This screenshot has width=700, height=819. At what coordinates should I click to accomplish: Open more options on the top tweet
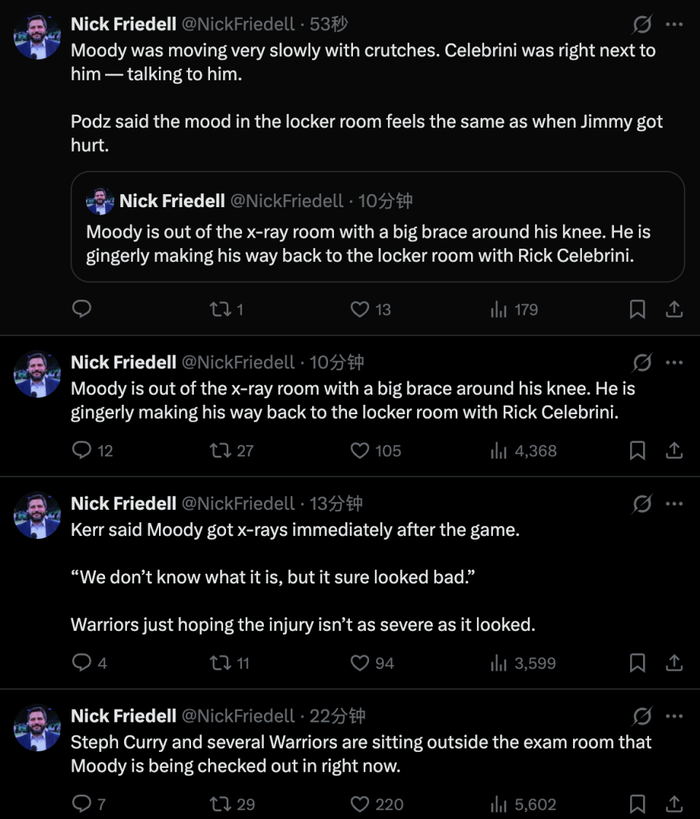point(674,24)
